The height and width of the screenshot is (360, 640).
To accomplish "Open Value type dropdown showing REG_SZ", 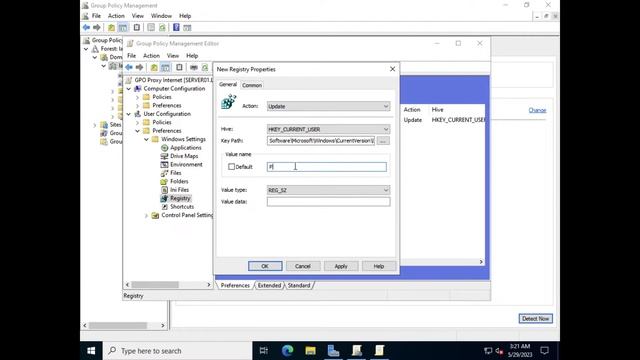I will [x=329, y=190].
